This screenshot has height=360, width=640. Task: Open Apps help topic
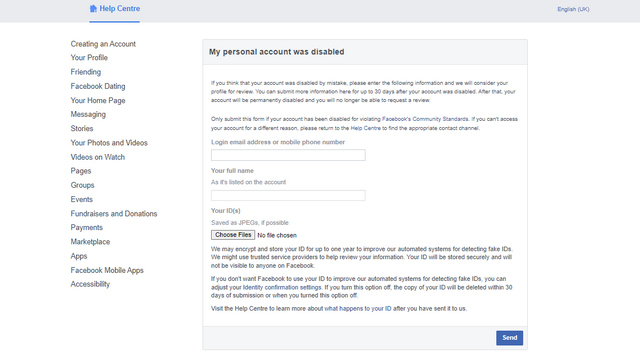78,256
